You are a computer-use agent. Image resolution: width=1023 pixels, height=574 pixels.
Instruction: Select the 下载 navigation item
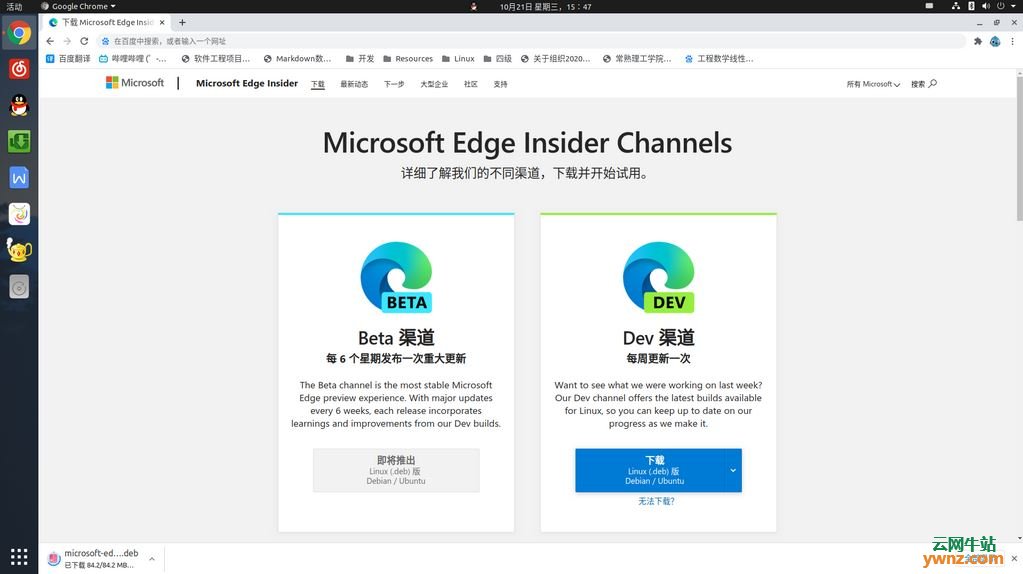(318, 84)
